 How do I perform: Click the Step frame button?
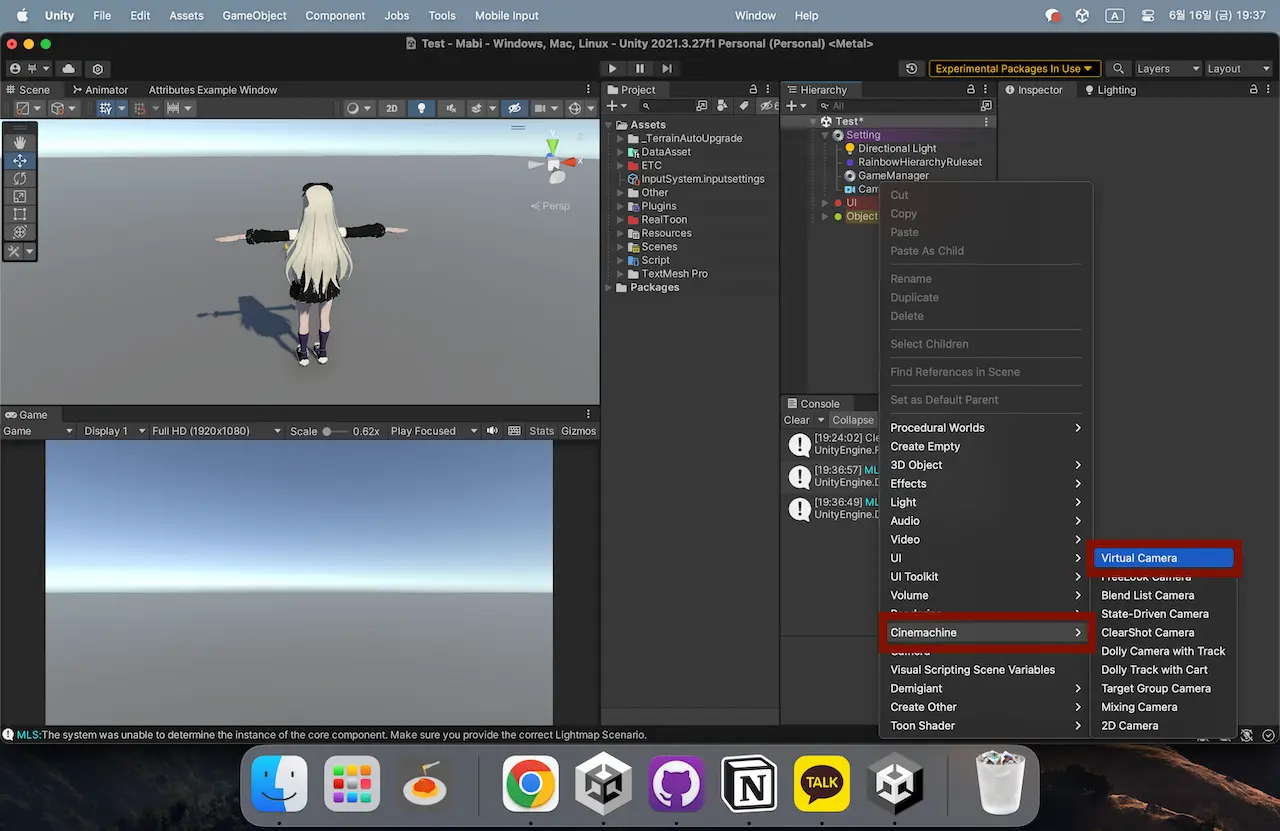click(667, 69)
